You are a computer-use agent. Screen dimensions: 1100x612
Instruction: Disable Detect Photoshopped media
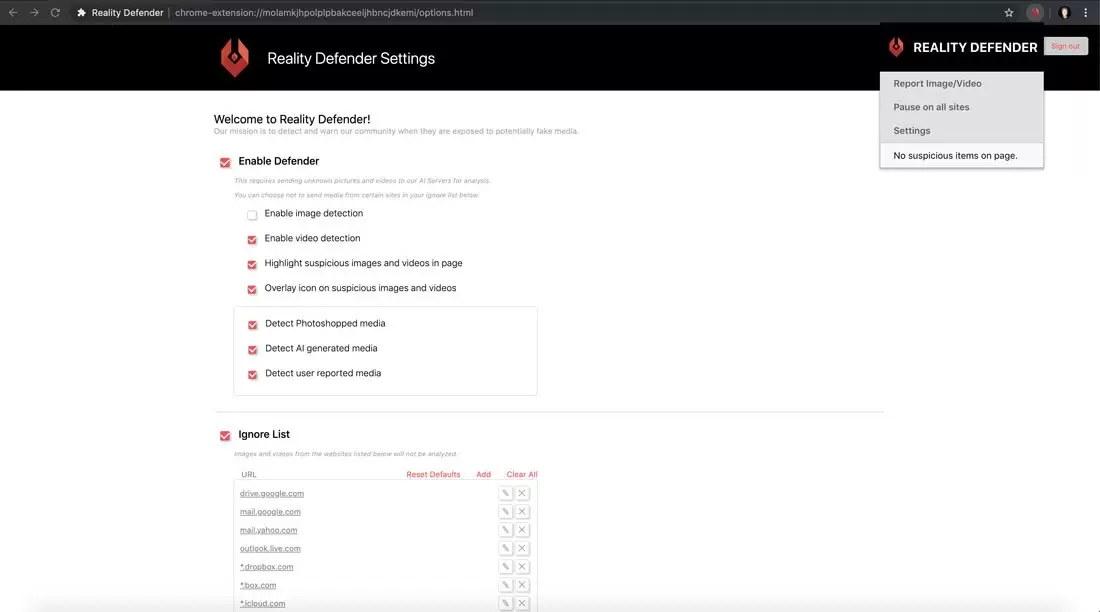click(x=253, y=325)
